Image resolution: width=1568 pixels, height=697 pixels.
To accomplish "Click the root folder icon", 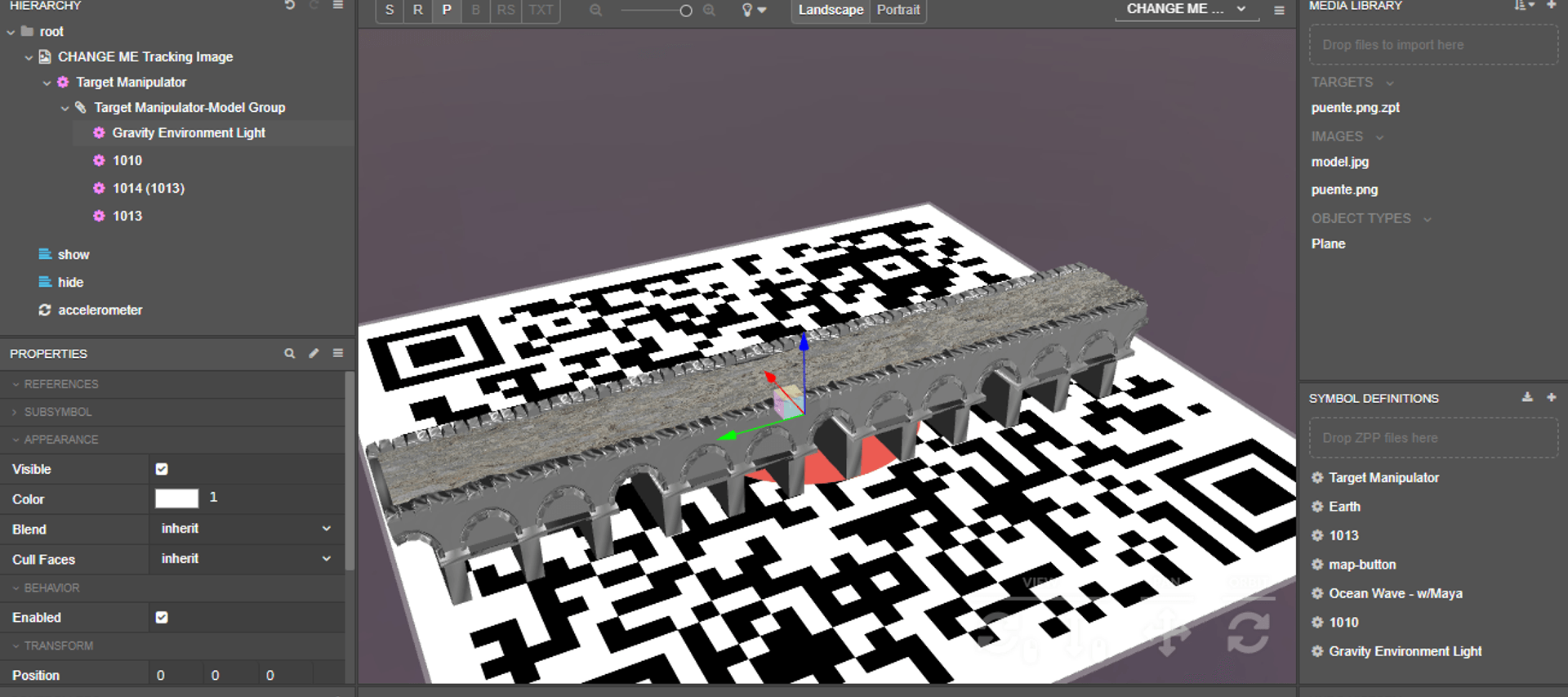I will [x=27, y=31].
